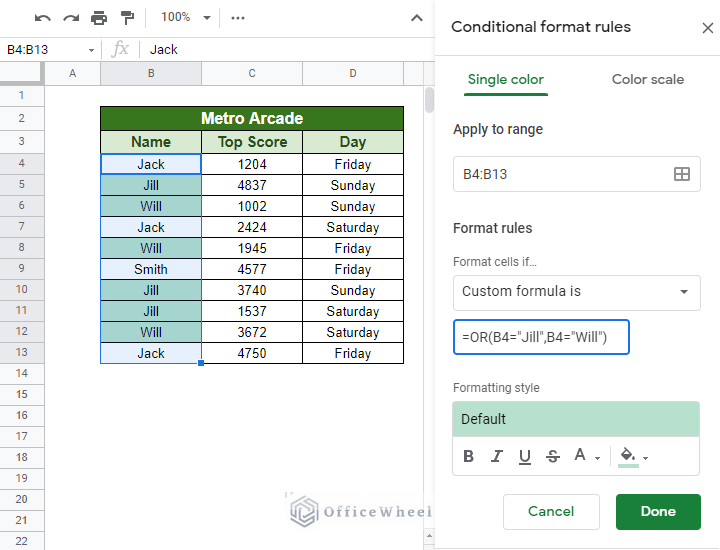Switch to the Color scale tab
720x550 pixels.
pos(647,80)
